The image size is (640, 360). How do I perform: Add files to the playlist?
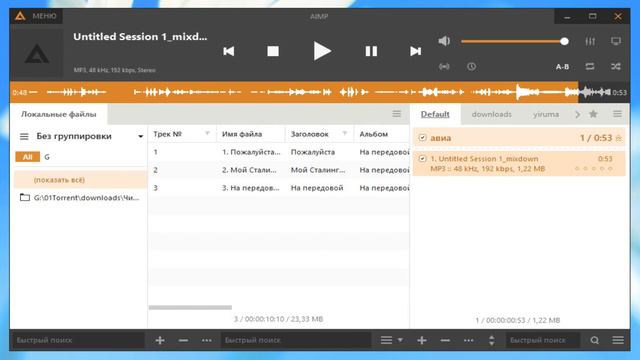pyautogui.click(x=422, y=340)
